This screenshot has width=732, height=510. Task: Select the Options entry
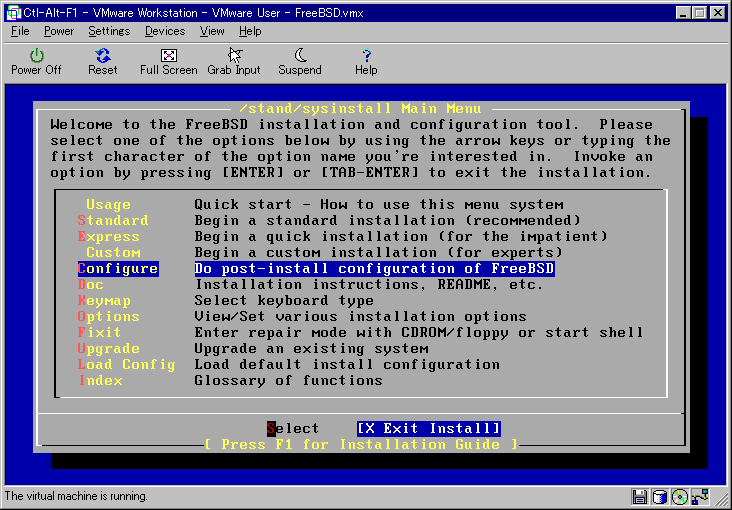108,316
